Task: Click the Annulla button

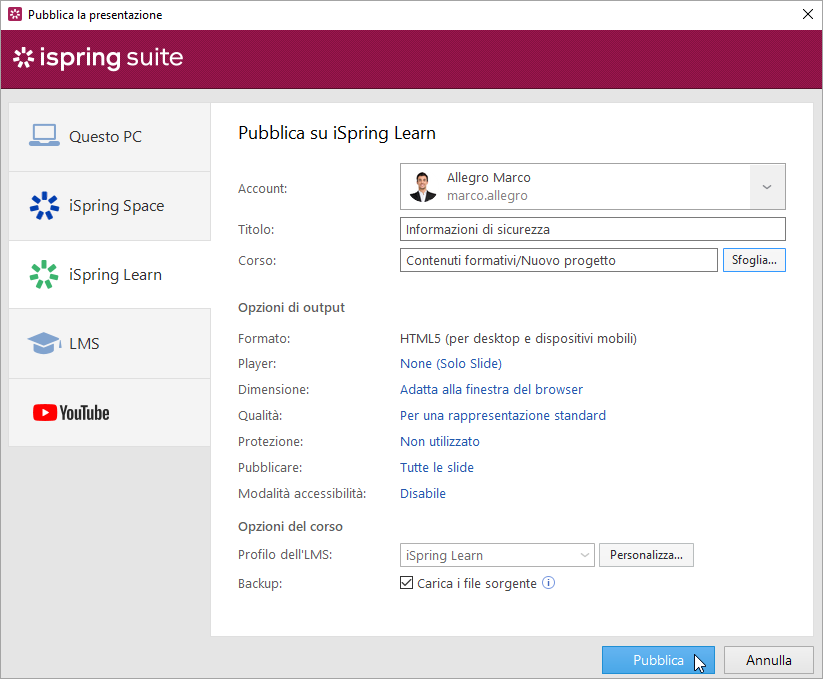Action: coord(768,660)
